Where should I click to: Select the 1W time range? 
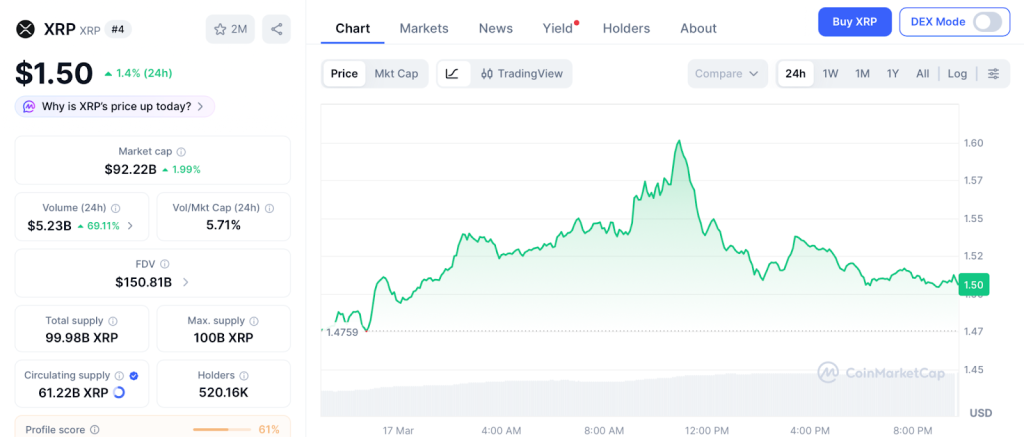(830, 73)
